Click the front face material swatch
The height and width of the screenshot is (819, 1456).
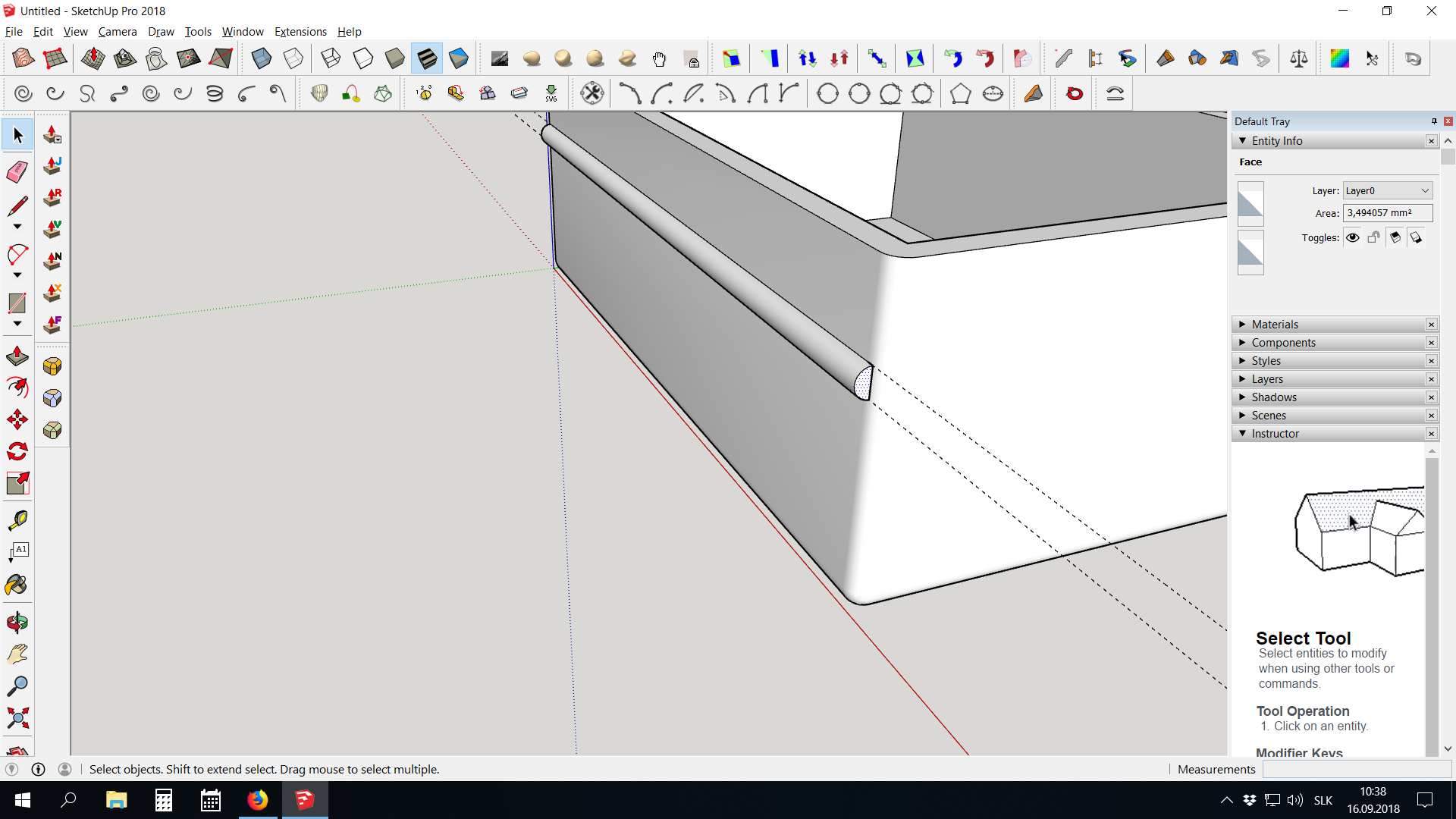click(1250, 202)
